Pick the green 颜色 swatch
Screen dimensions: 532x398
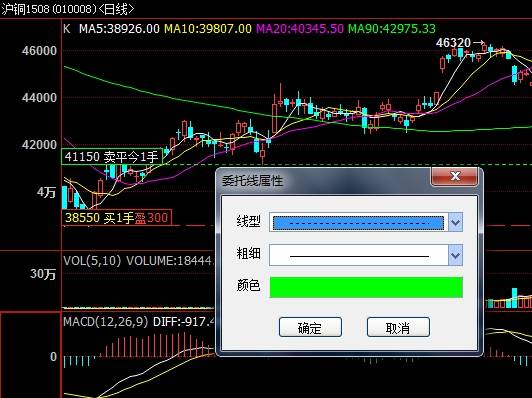[366, 287]
